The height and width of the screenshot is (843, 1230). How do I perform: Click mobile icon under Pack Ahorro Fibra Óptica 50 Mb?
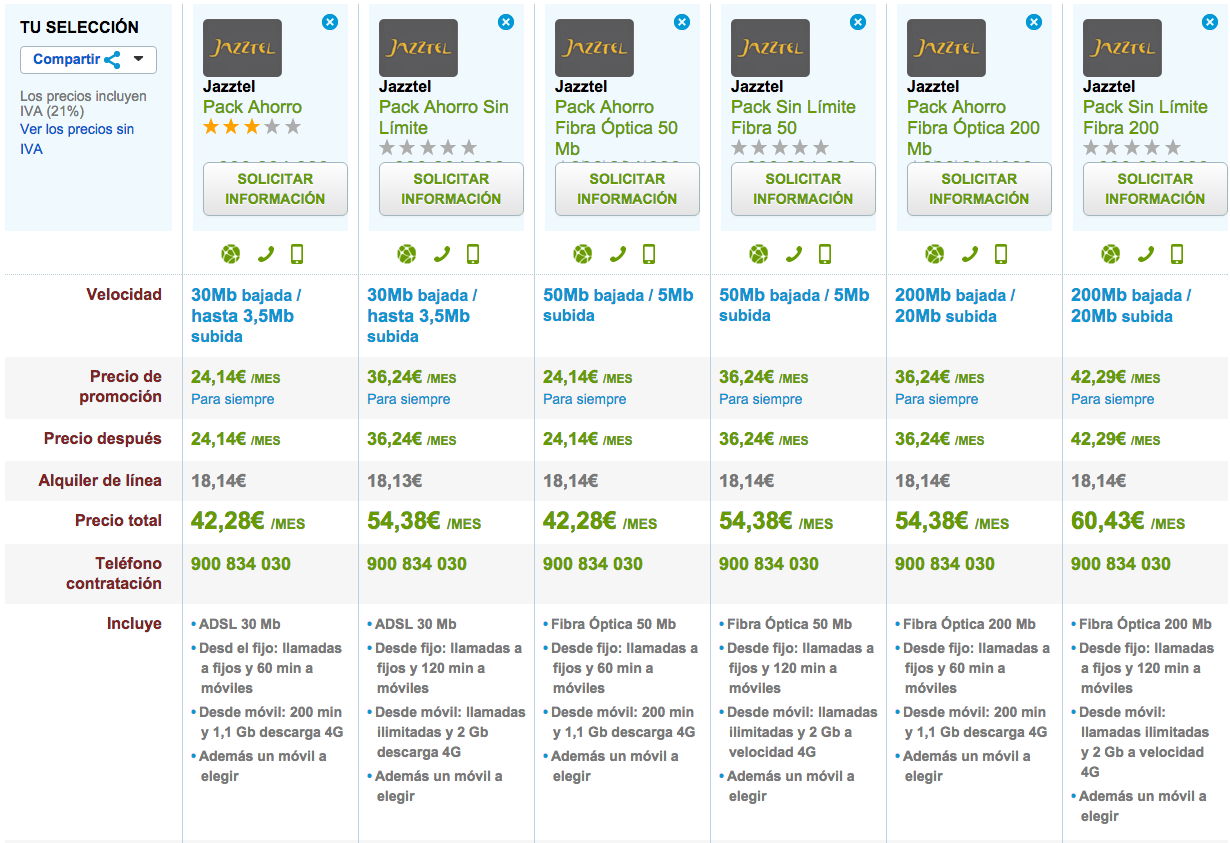click(649, 254)
